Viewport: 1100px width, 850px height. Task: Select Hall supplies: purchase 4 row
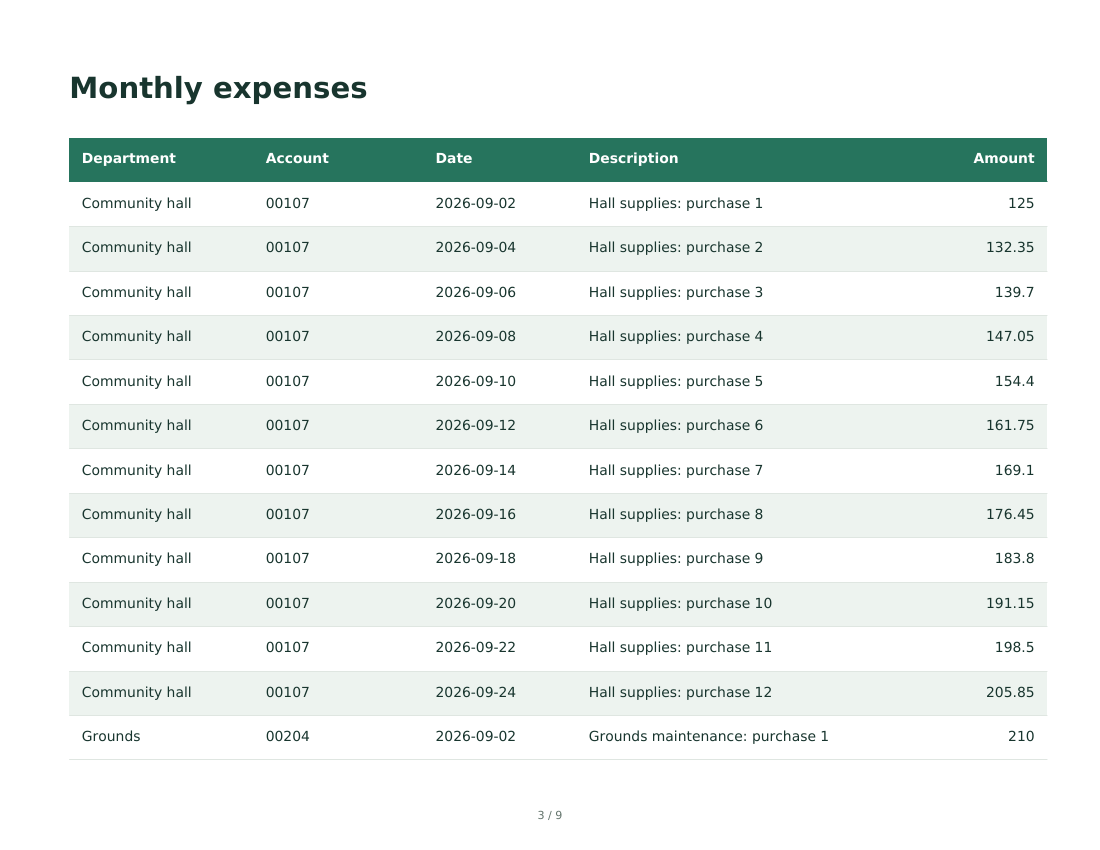point(558,337)
